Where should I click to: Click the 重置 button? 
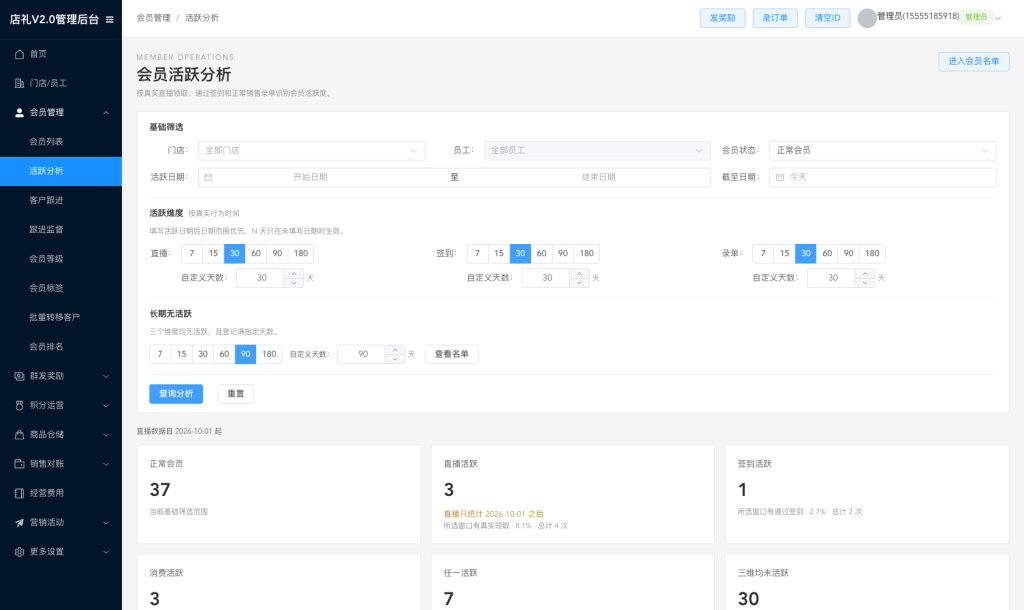point(236,394)
